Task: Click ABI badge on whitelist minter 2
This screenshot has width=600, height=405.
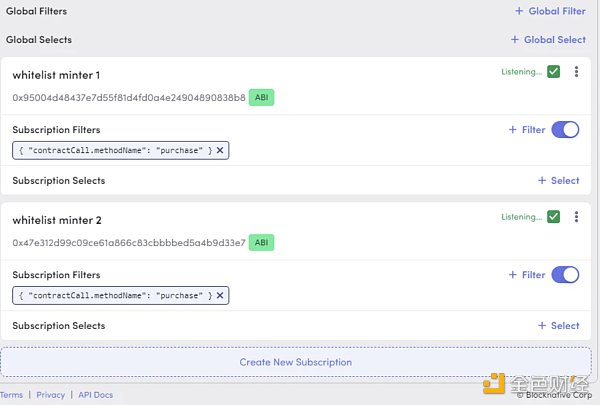Action: 261,242
